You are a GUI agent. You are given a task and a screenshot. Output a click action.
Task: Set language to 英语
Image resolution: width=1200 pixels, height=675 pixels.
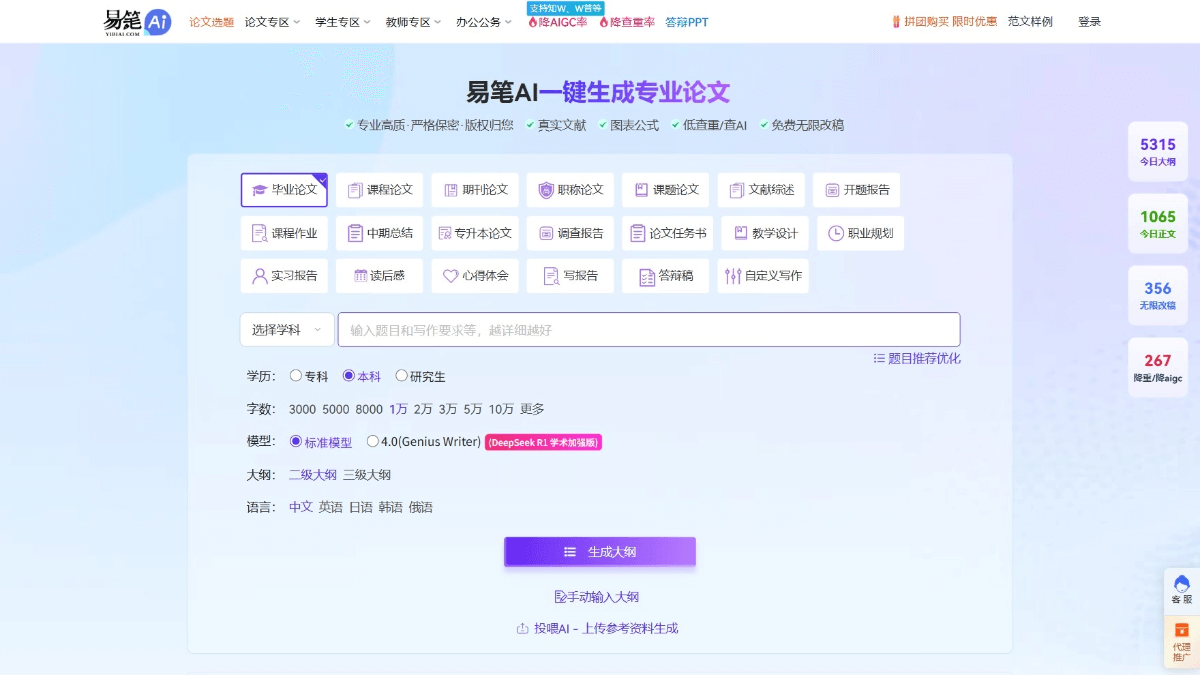(331, 507)
